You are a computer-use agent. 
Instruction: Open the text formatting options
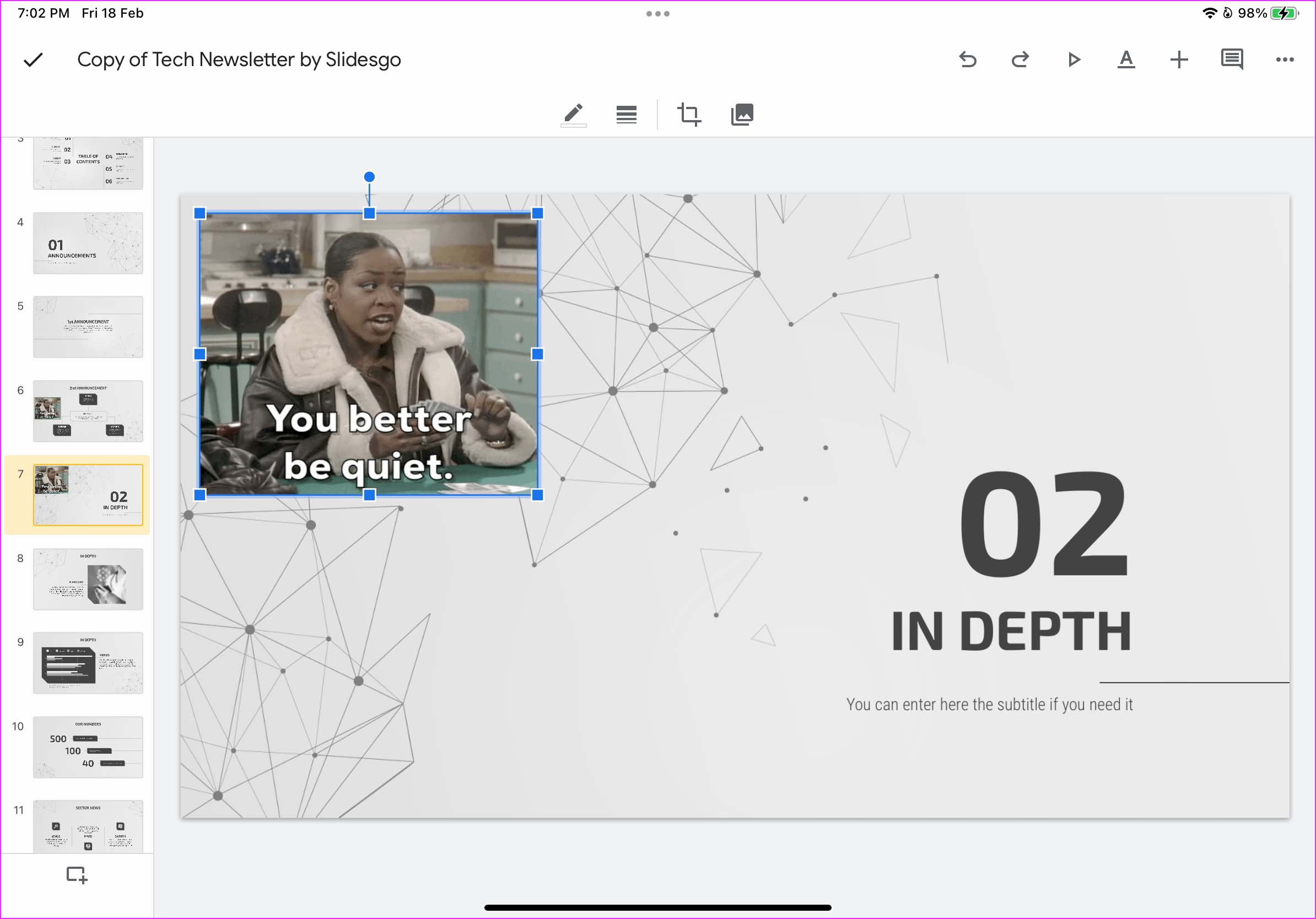(1126, 60)
